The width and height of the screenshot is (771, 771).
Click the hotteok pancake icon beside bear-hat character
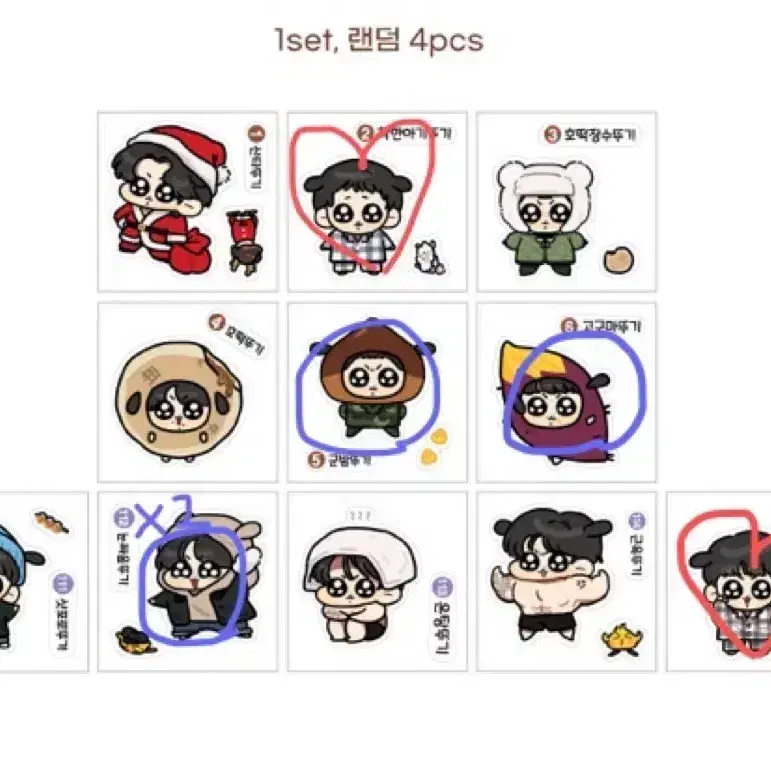tap(619, 260)
